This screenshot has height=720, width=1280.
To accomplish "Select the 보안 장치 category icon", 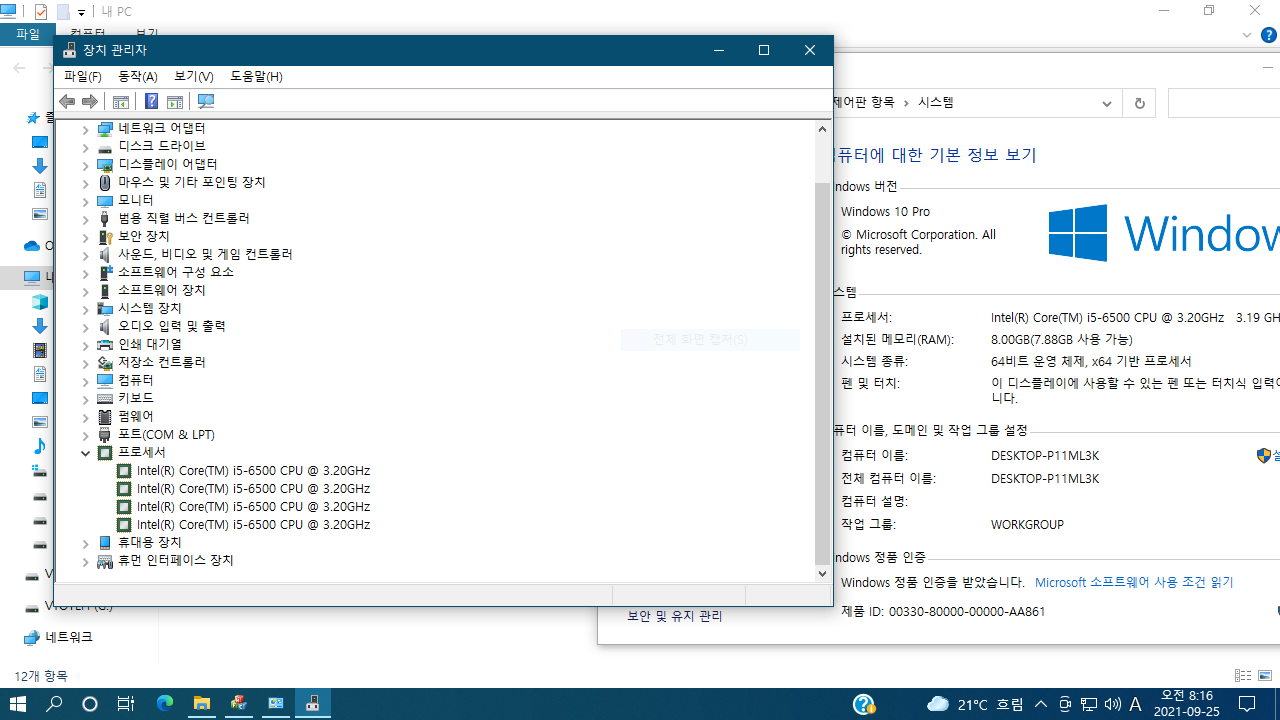I will 105,236.
